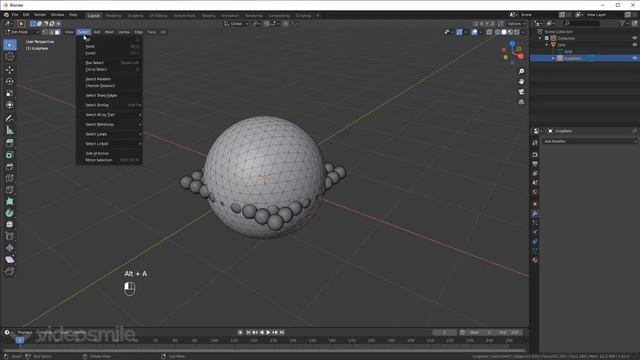Activate the Transform tool
The height and width of the screenshot is (360, 640).
[10, 105]
